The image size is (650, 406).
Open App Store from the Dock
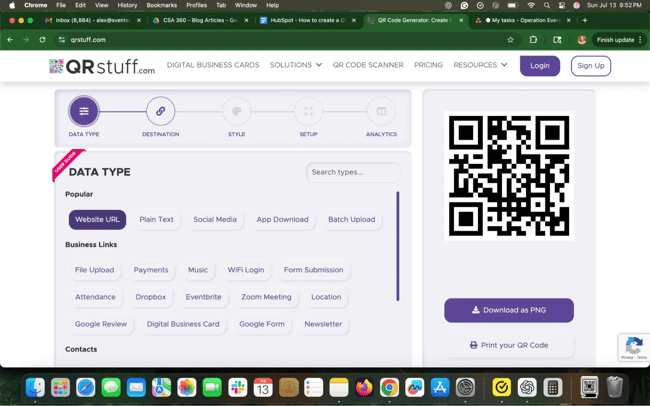[x=440, y=388]
